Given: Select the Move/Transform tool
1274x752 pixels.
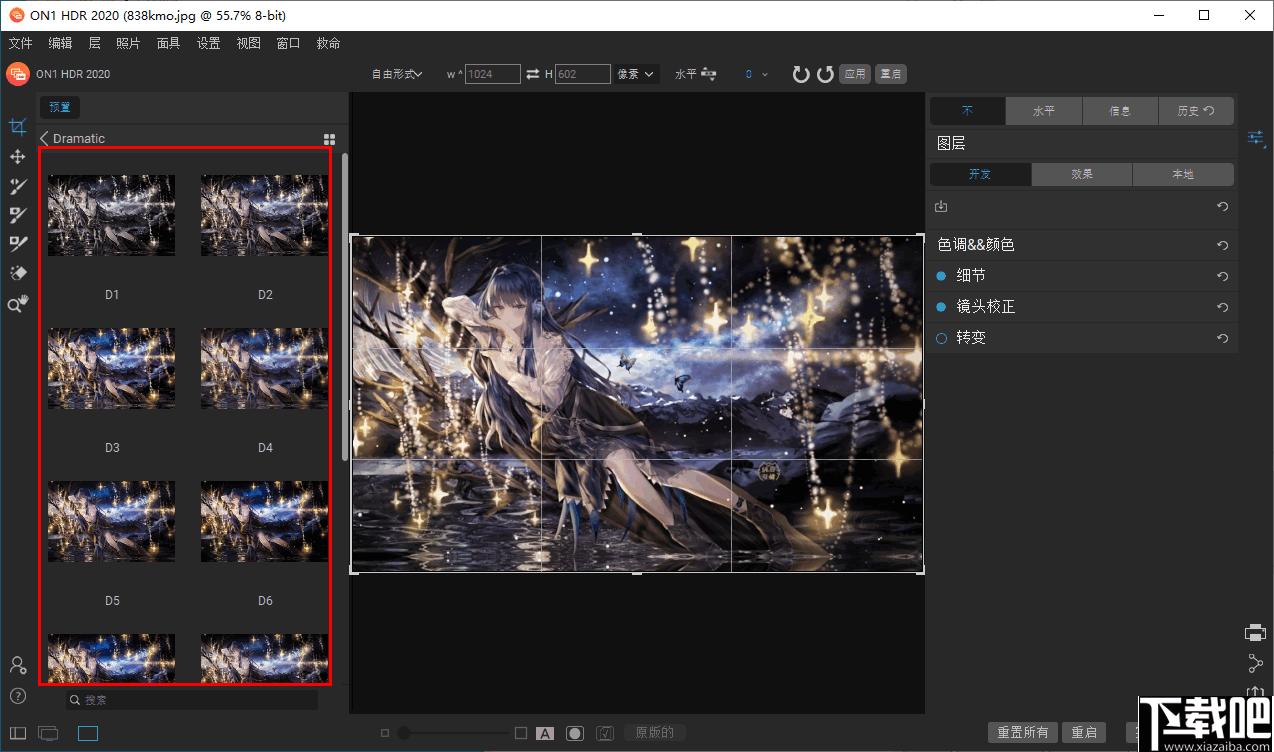Looking at the screenshot, I should [17, 157].
